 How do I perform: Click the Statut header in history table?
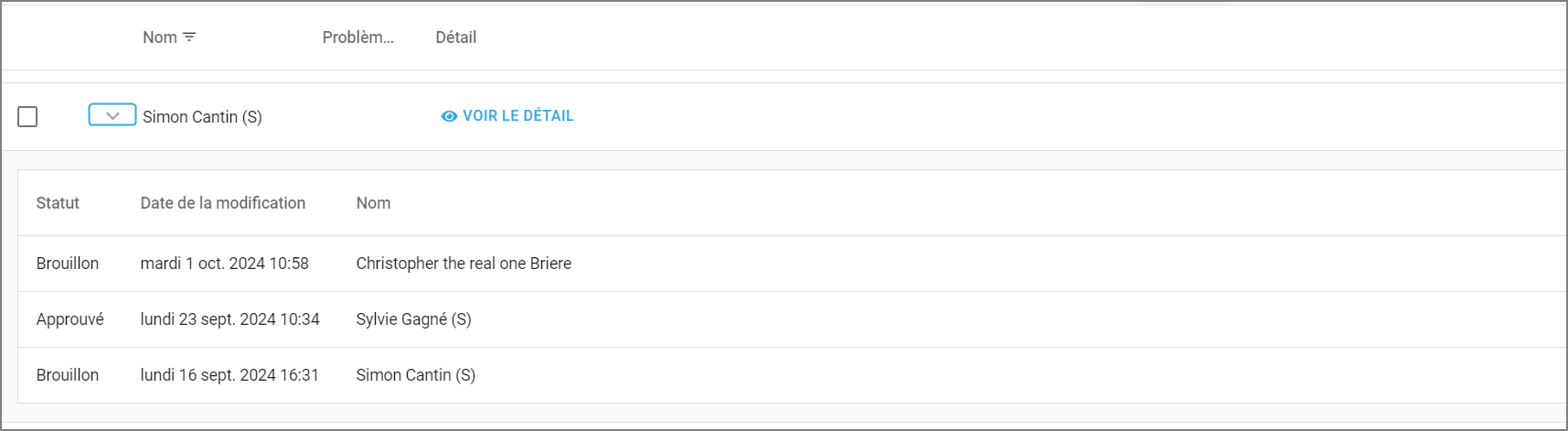point(58,203)
